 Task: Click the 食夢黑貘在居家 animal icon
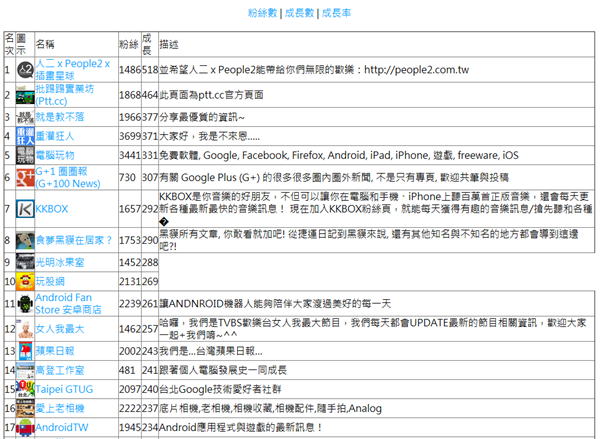tap(25, 240)
